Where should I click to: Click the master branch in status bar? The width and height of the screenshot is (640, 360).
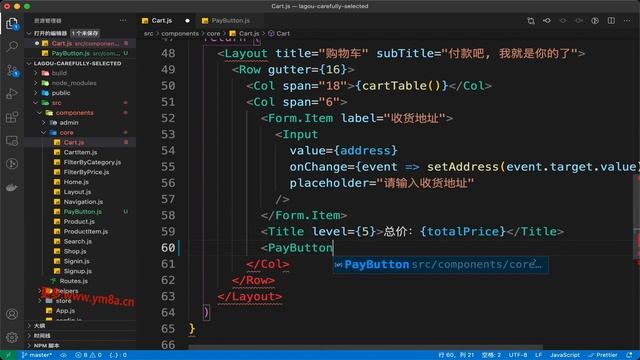click(37, 355)
